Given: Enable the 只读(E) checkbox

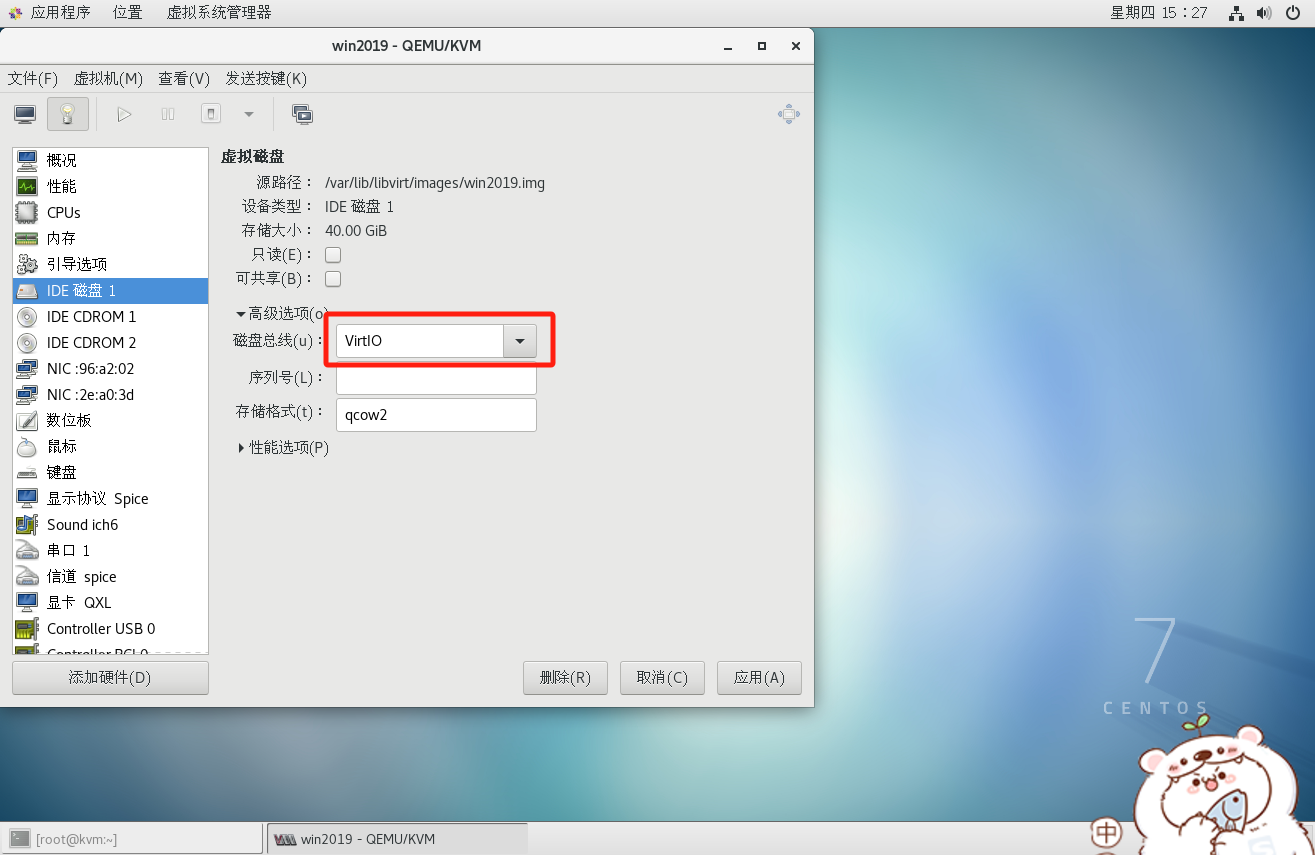Looking at the screenshot, I should point(333,255).
